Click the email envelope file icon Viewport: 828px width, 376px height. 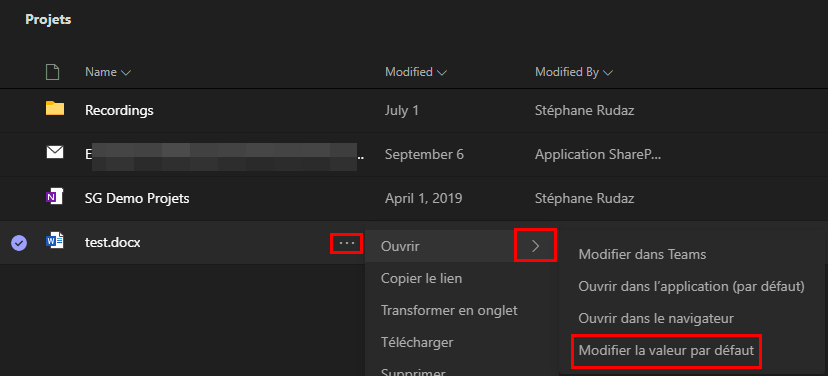(x=54, y=153)
